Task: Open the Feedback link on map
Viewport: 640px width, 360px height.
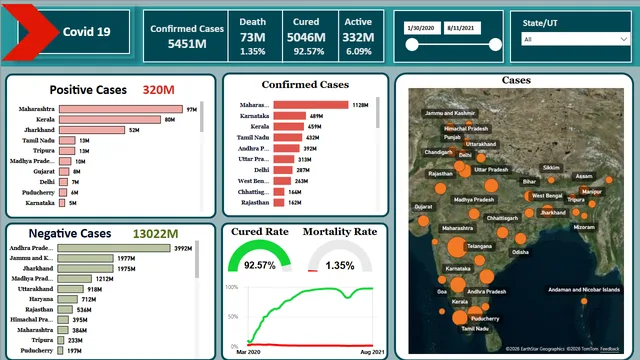Action: 609,349
